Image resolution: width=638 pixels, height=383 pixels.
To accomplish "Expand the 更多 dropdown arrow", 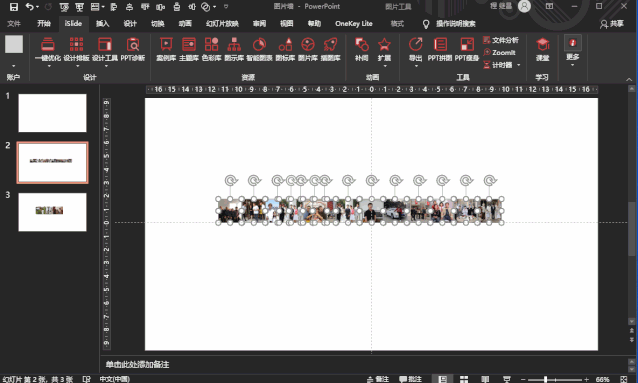I will (572, 65).
